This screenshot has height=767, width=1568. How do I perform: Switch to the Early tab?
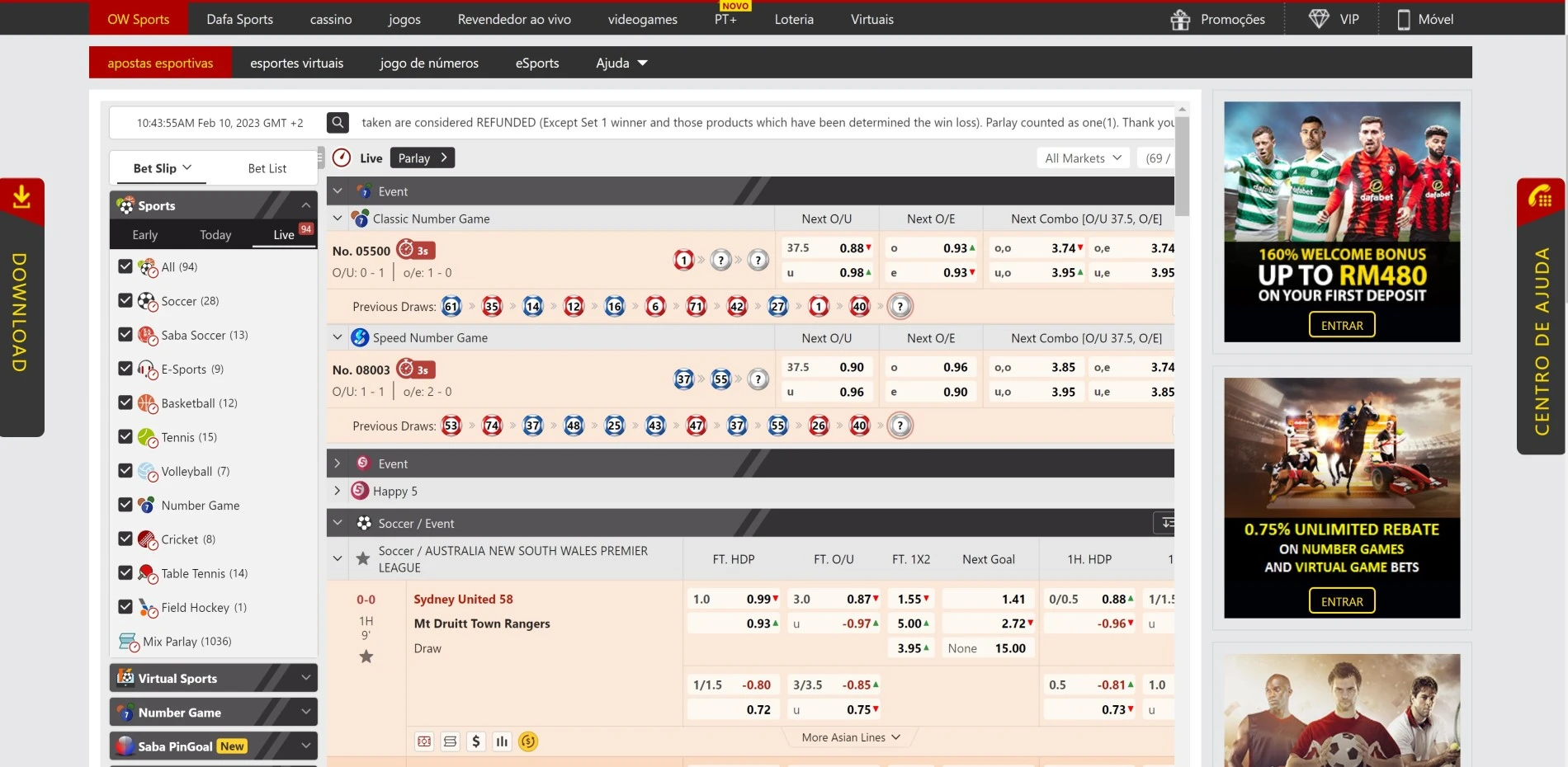[x=144, y=235]
